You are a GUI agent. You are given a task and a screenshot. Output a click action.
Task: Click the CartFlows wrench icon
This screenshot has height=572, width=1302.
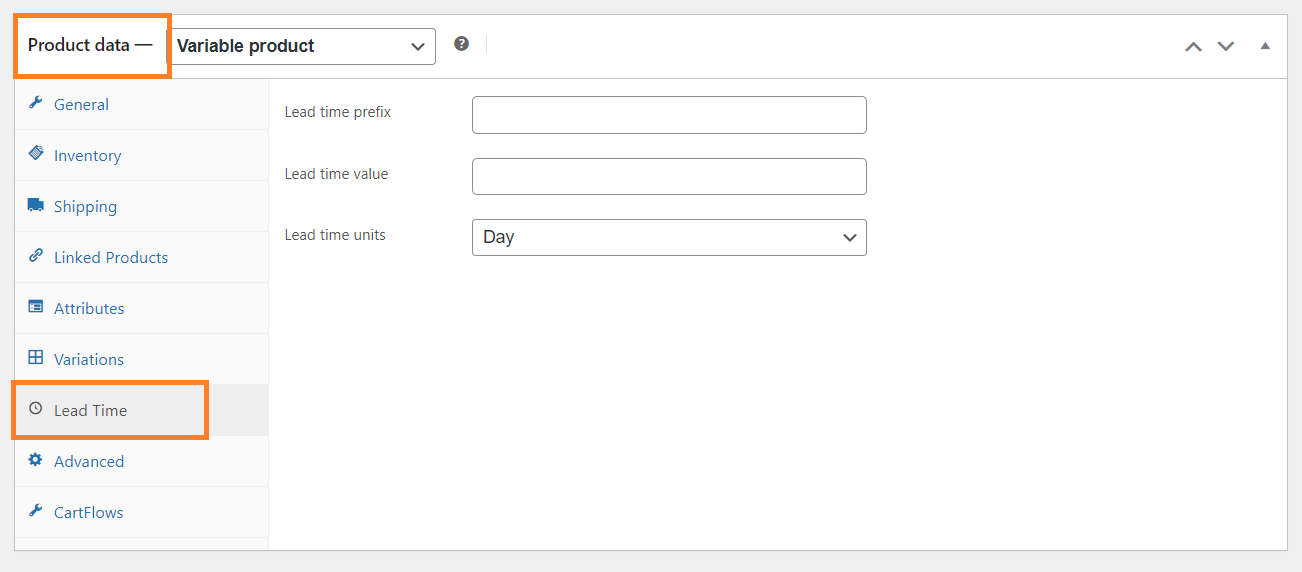pyautogui.click(x=36, y=511)
